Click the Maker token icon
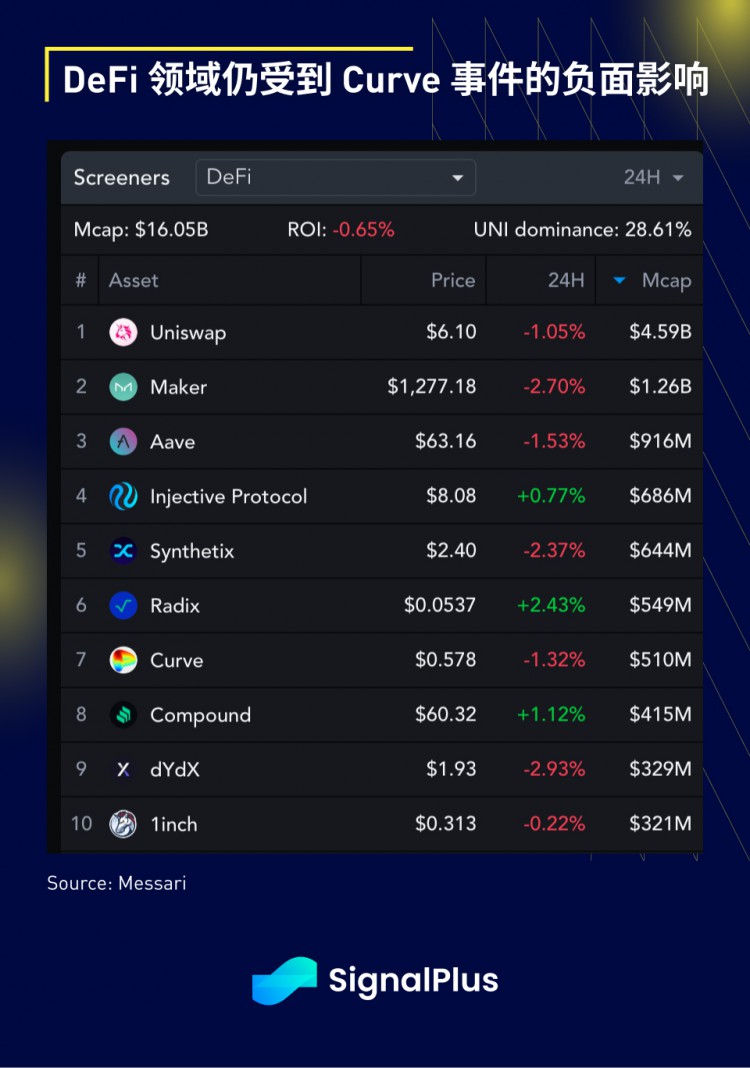This screenshot has height=1068, width=750. point(123,387)
